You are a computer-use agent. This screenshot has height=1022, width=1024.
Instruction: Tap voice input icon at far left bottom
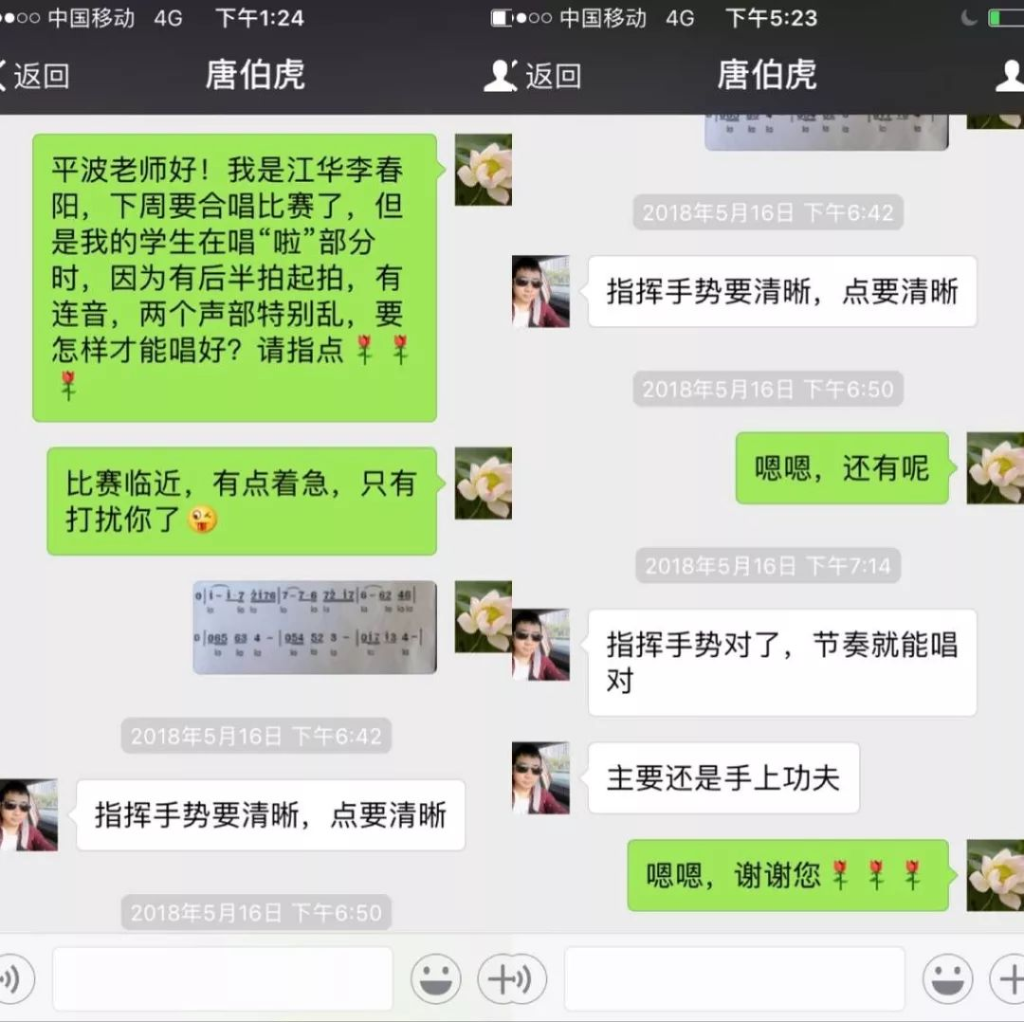13,979
